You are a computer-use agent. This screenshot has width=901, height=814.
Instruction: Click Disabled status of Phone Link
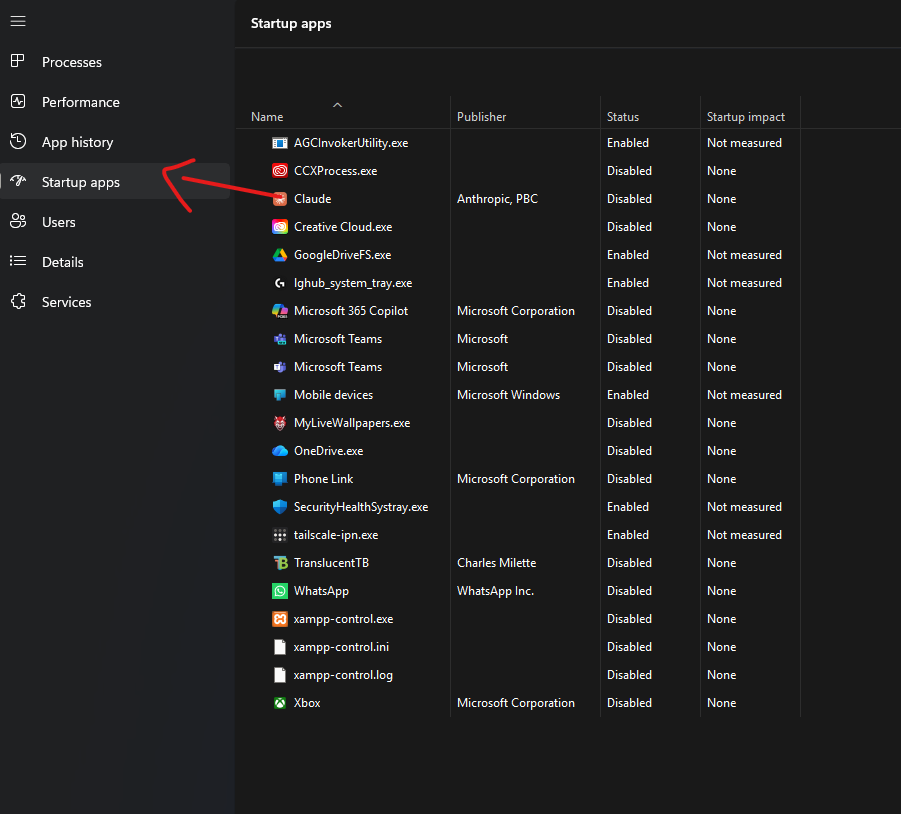click(x=629, y=479)
